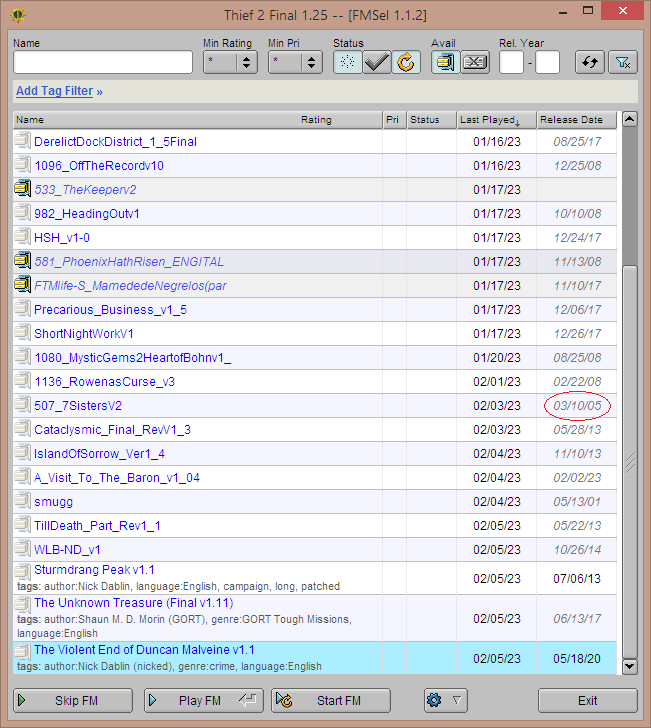Image resolution: width=651 pixels, height=728 pixels.
Task: Sort by the Pri column header
Action: click(x=394, y=120)
